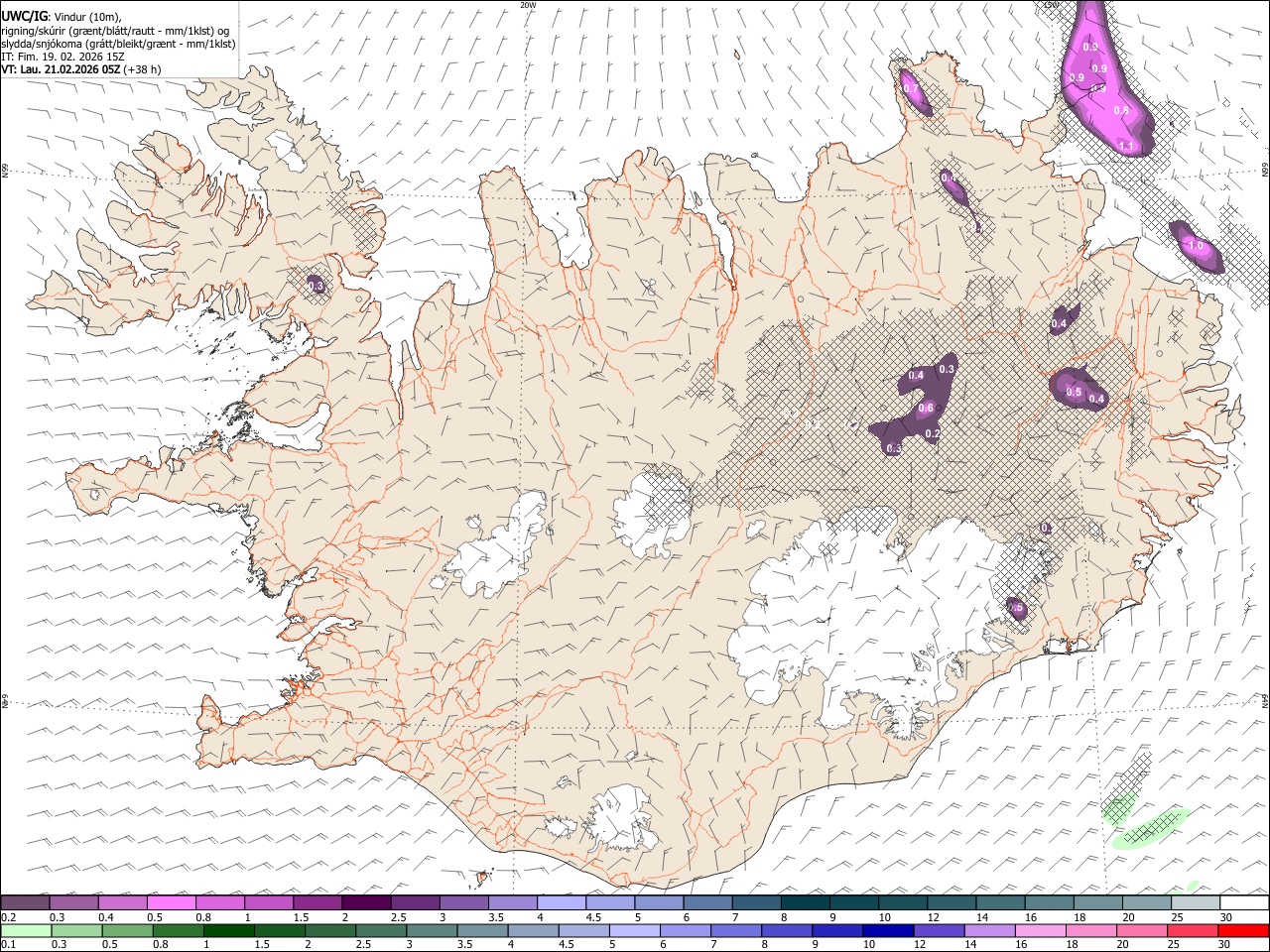This screenshot has width=1270, height=952.
Task: Click the 1.1 snowfall value on the map
Action: (1126, 147)
